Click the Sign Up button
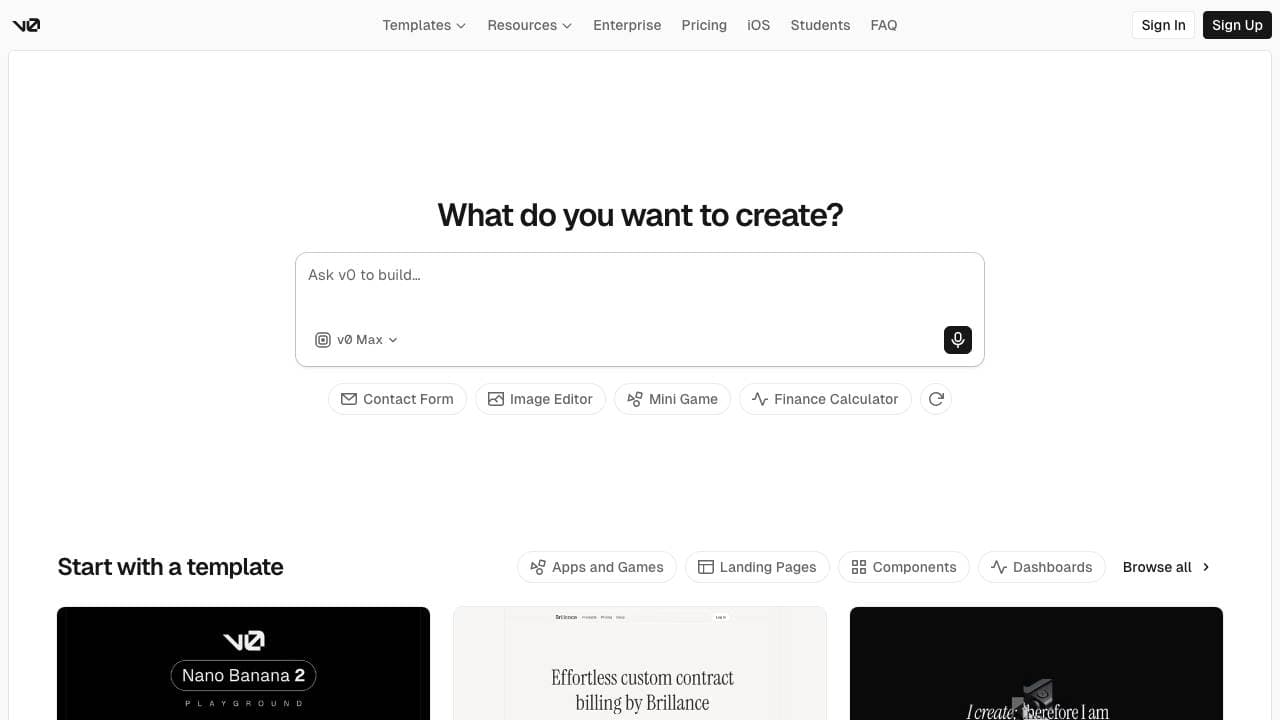This screenshot has height=720, width=1280. tap(1237, 25)
